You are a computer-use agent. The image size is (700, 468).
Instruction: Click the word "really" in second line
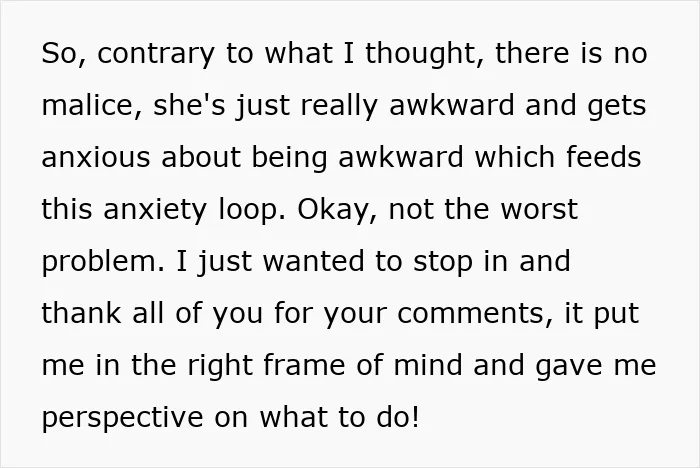[338, 106]
